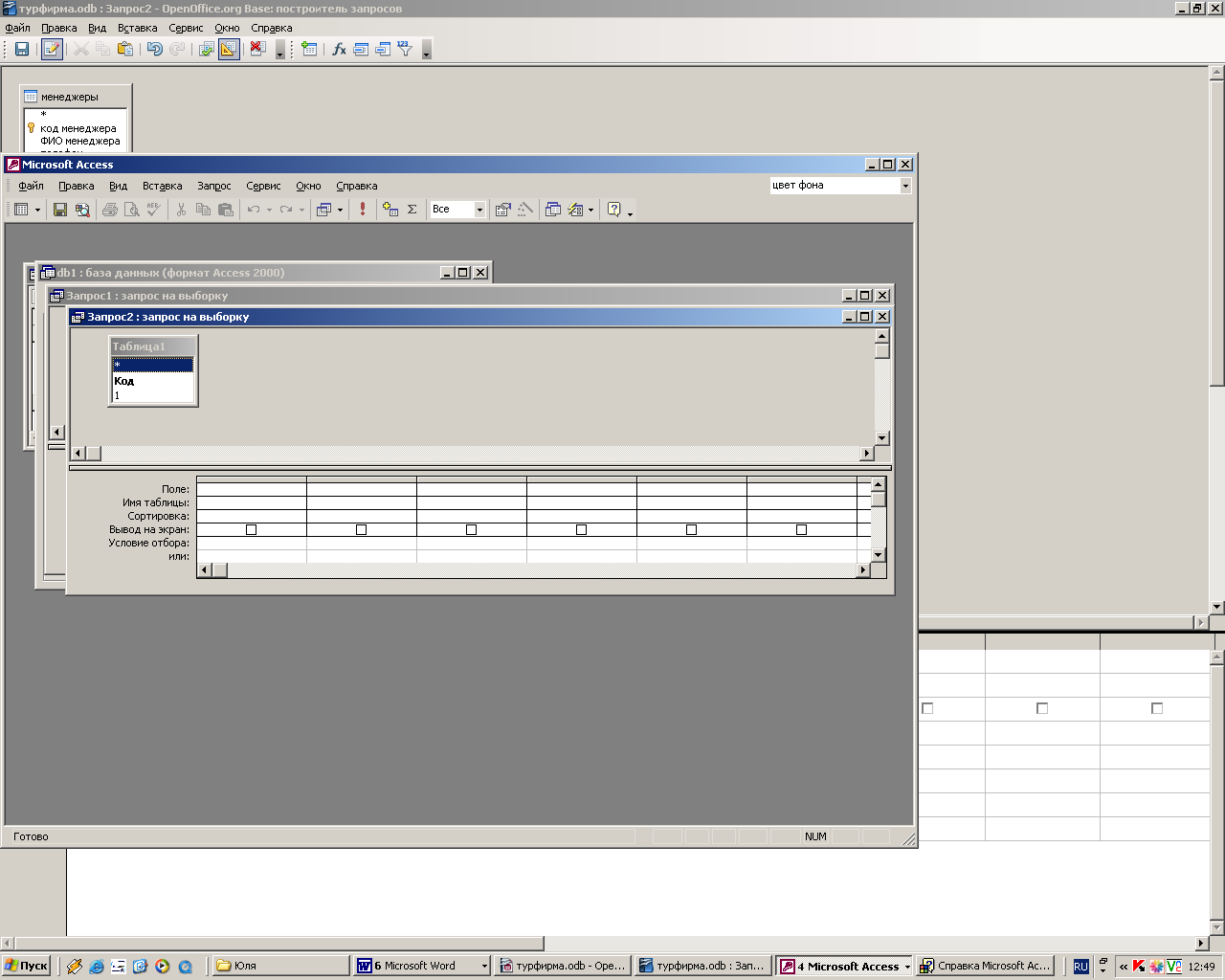Screen dimensions: 1225x980
Task: Open 'Окно' menu in OpenOffice Base window
Action: (x=227, y=28)
